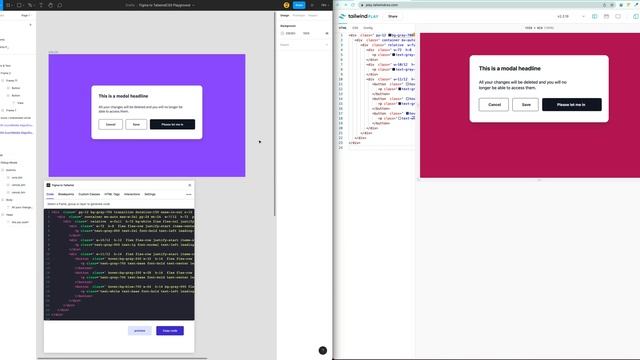Click the text-gray color swatch on editor line 5
The width and height of the screenshot is (640, 360).
click(394, 55)
